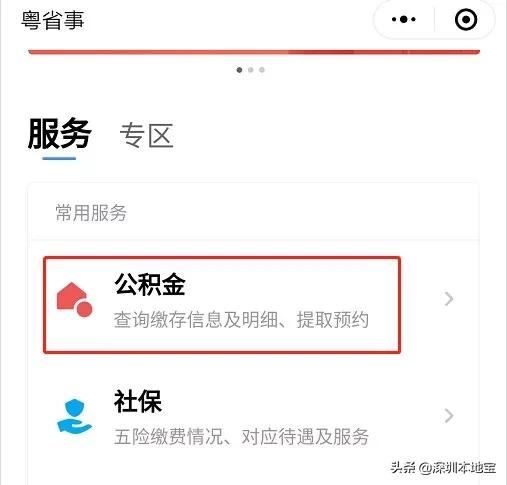Expand 社保 with its right chevron
The image size is (507, 485).
coord(449,416)
